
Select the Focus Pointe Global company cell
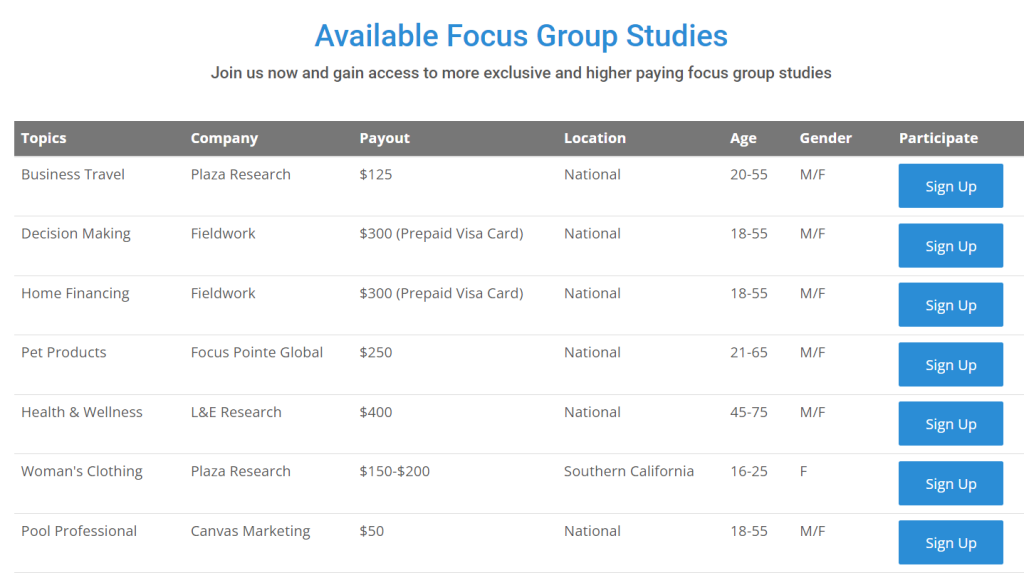(257, 352)
